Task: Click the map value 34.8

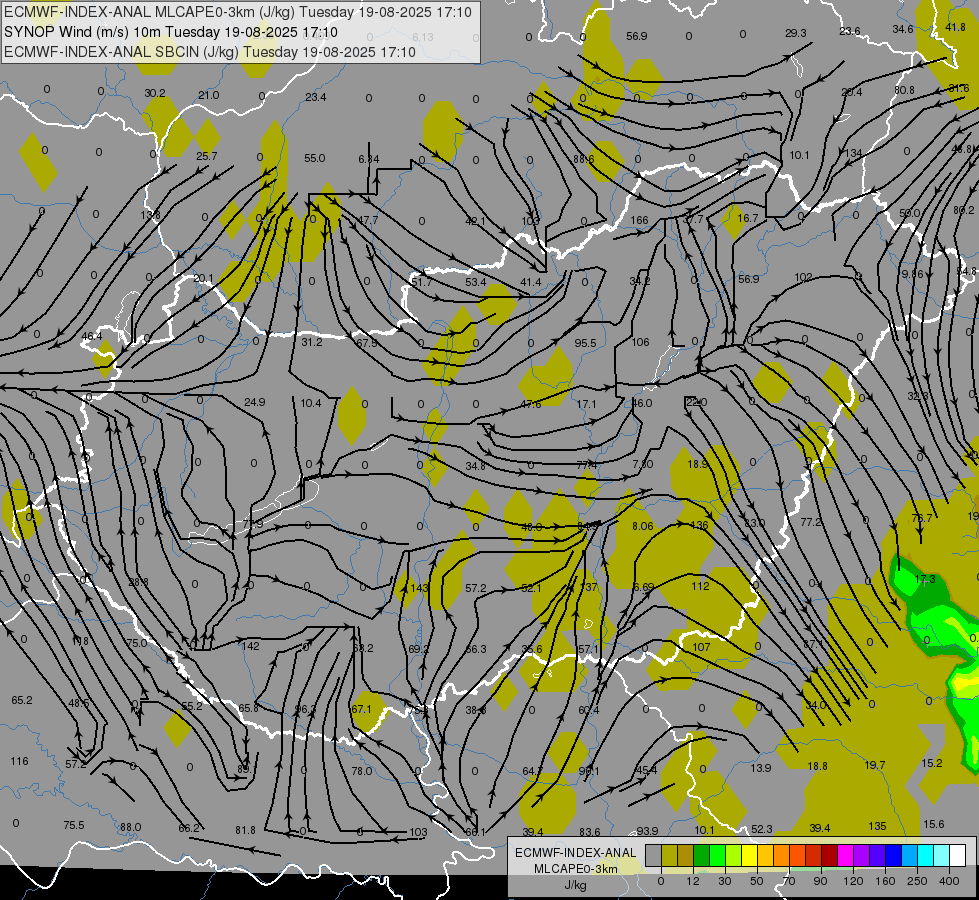Action: [x=475, y=466]
